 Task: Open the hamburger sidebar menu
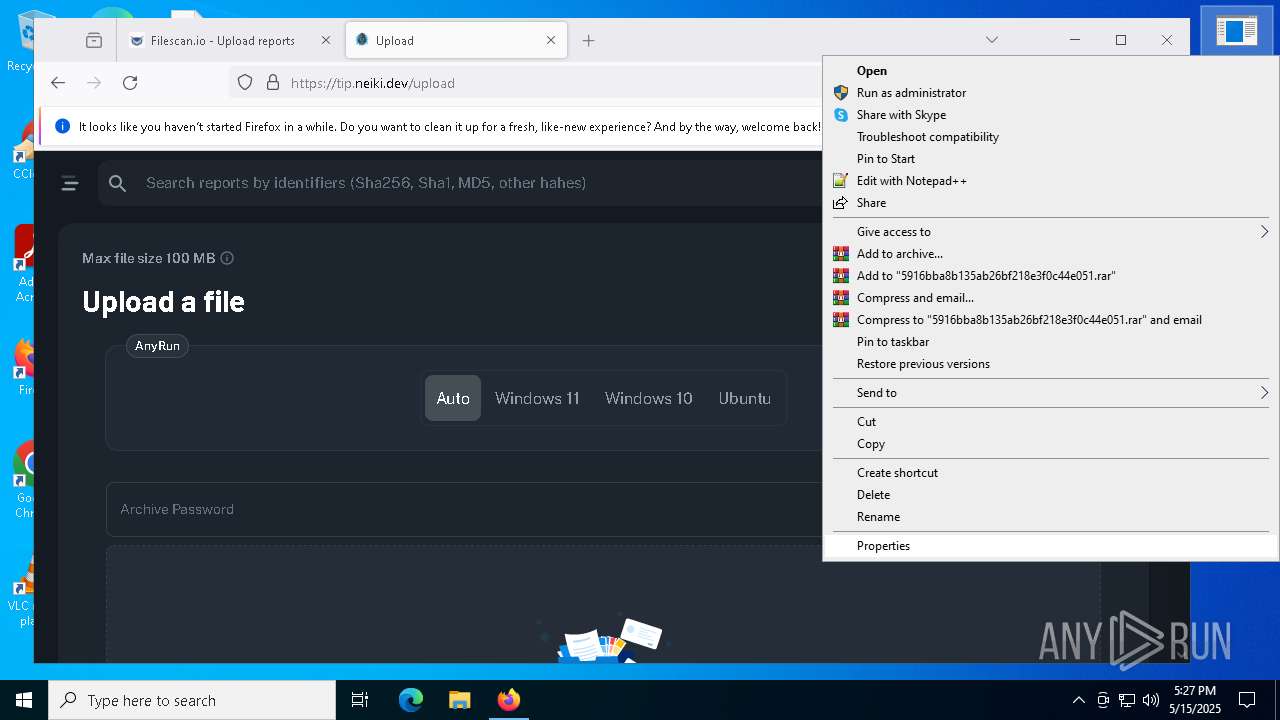point(69,183)
